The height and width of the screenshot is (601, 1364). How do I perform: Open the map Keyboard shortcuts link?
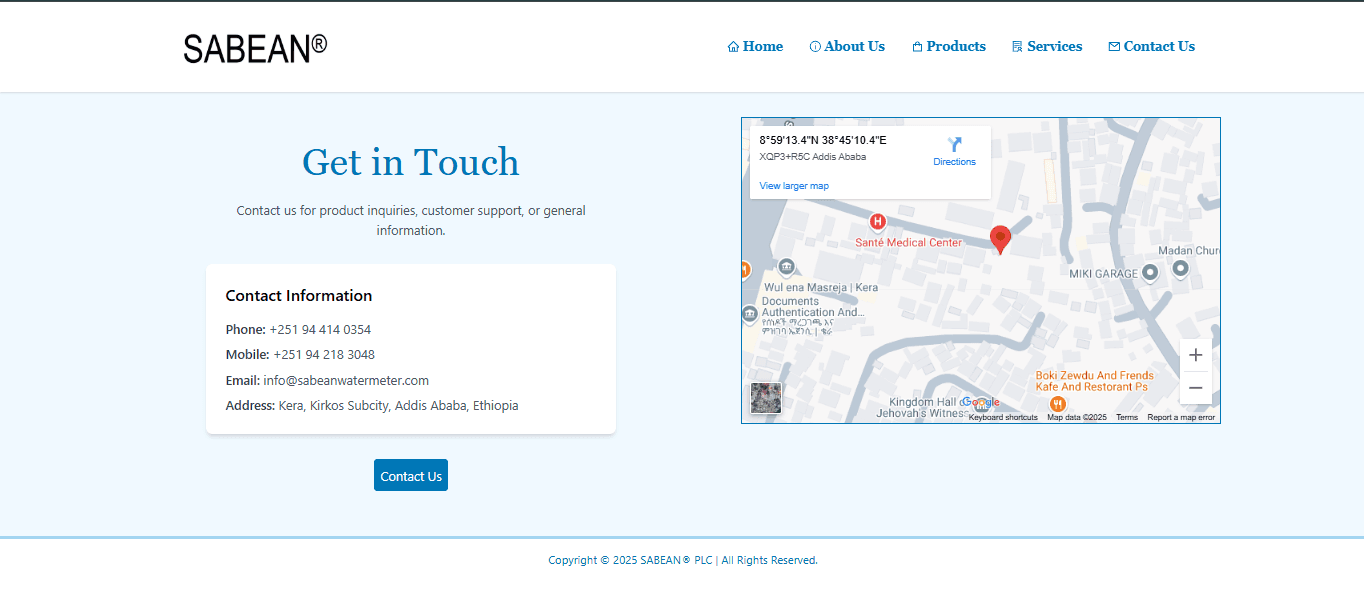(x=1003, y=417)
